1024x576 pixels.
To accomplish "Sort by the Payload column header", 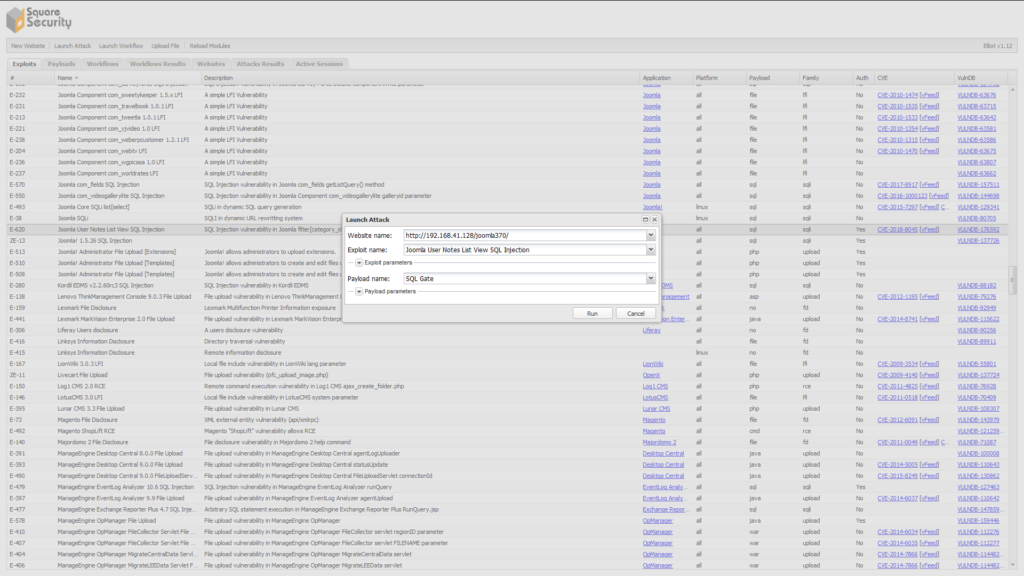I will click(x=773, y=78).
